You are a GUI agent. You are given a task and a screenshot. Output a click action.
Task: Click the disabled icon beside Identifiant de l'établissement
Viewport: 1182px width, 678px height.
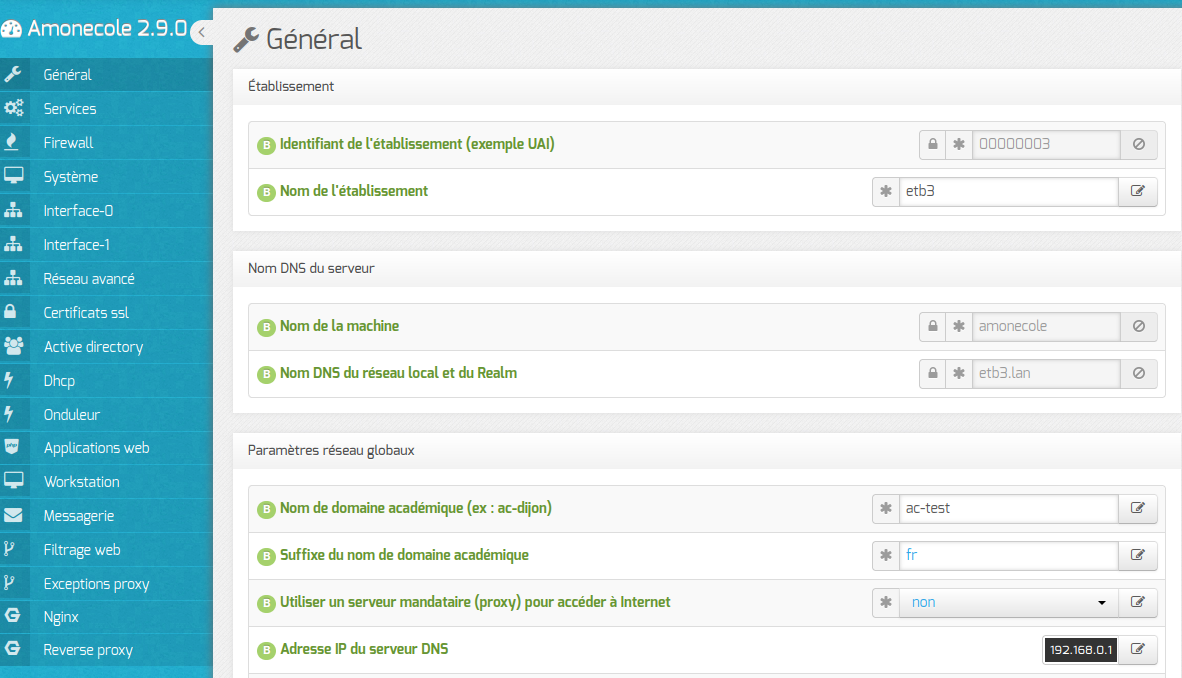pos(1138,144)
